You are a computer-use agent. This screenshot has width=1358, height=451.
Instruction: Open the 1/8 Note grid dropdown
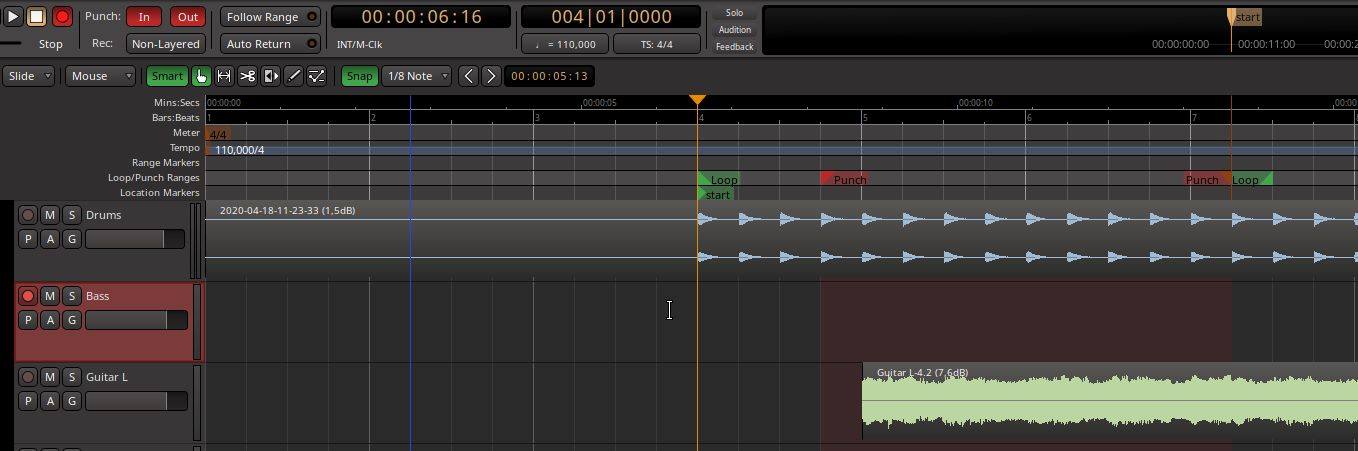416,76
